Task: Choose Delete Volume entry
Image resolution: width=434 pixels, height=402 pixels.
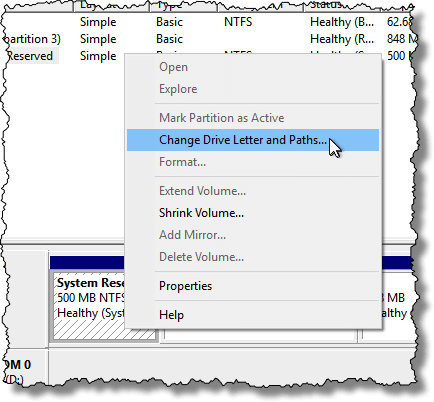Action: [253, 257]
